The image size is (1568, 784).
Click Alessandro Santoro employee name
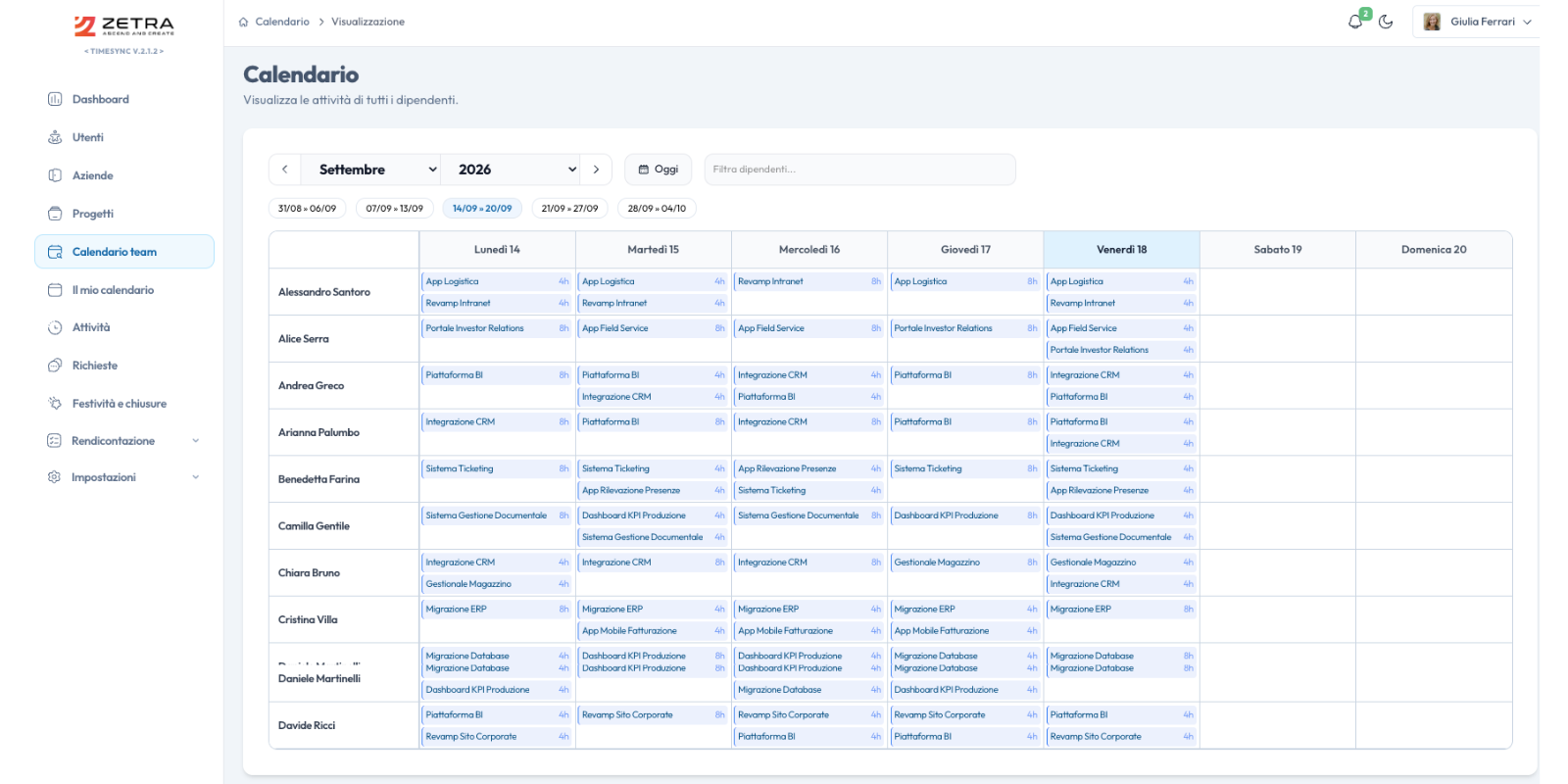(324, 292)
